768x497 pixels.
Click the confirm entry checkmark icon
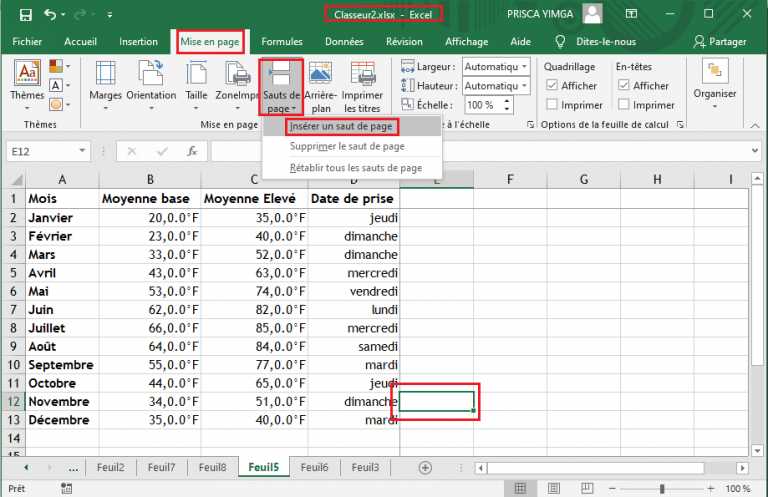(x=162, y=151)
